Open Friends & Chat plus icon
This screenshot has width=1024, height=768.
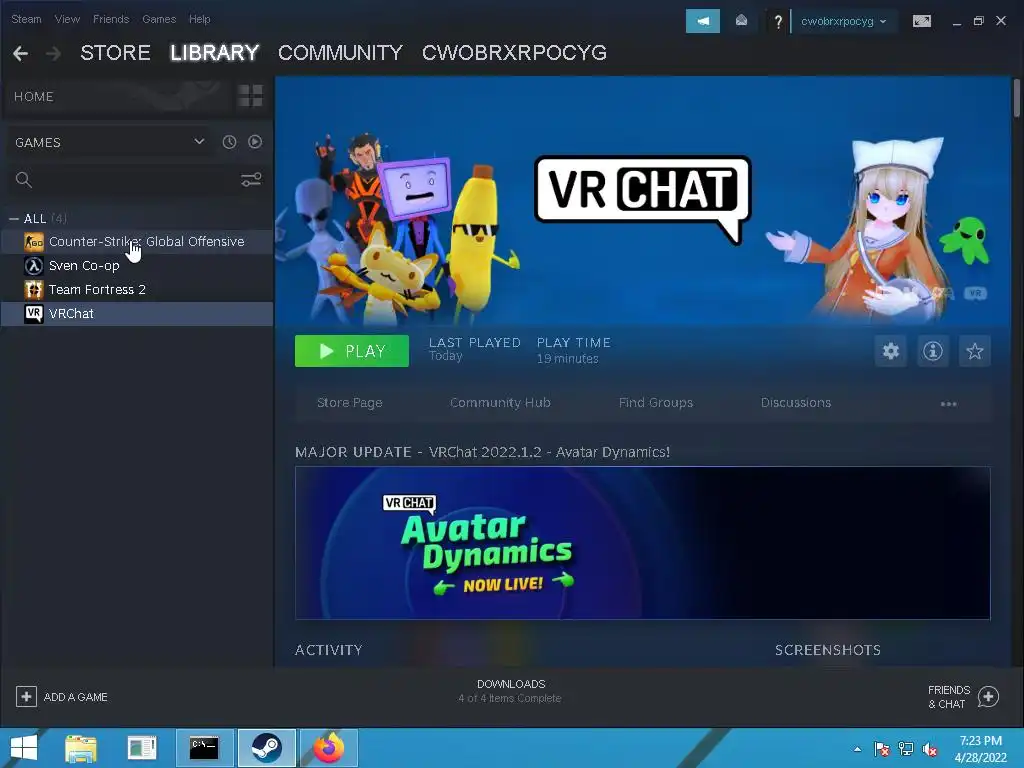tap(988, 697)
